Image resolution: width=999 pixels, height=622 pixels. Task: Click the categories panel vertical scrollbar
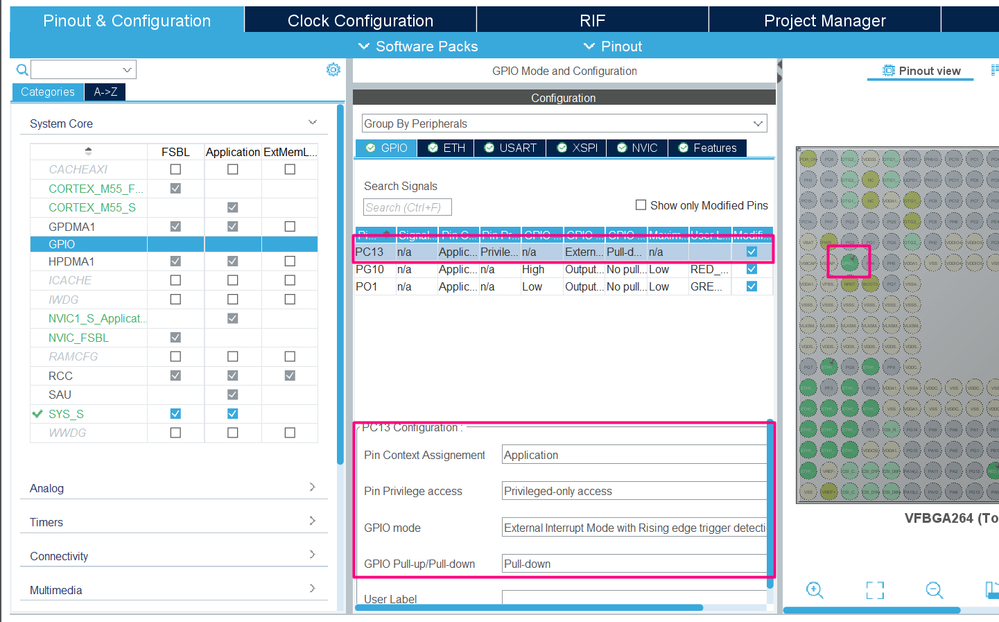pos(340,286)
